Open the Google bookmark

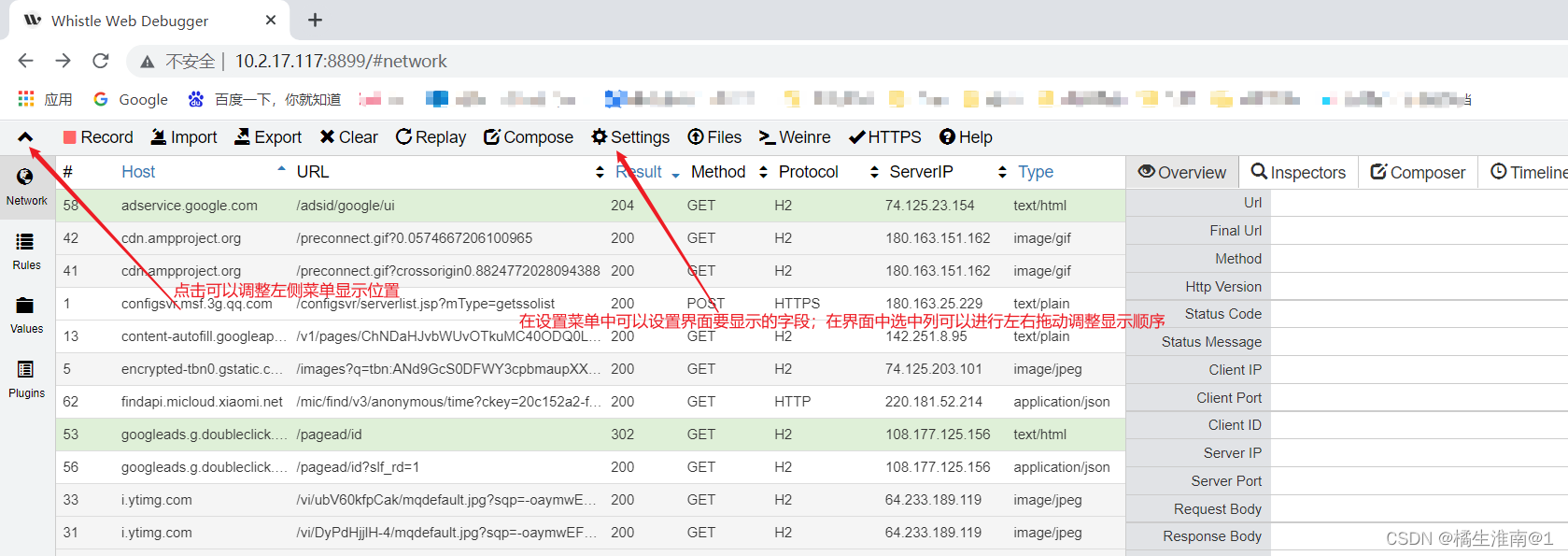point(131,99)
